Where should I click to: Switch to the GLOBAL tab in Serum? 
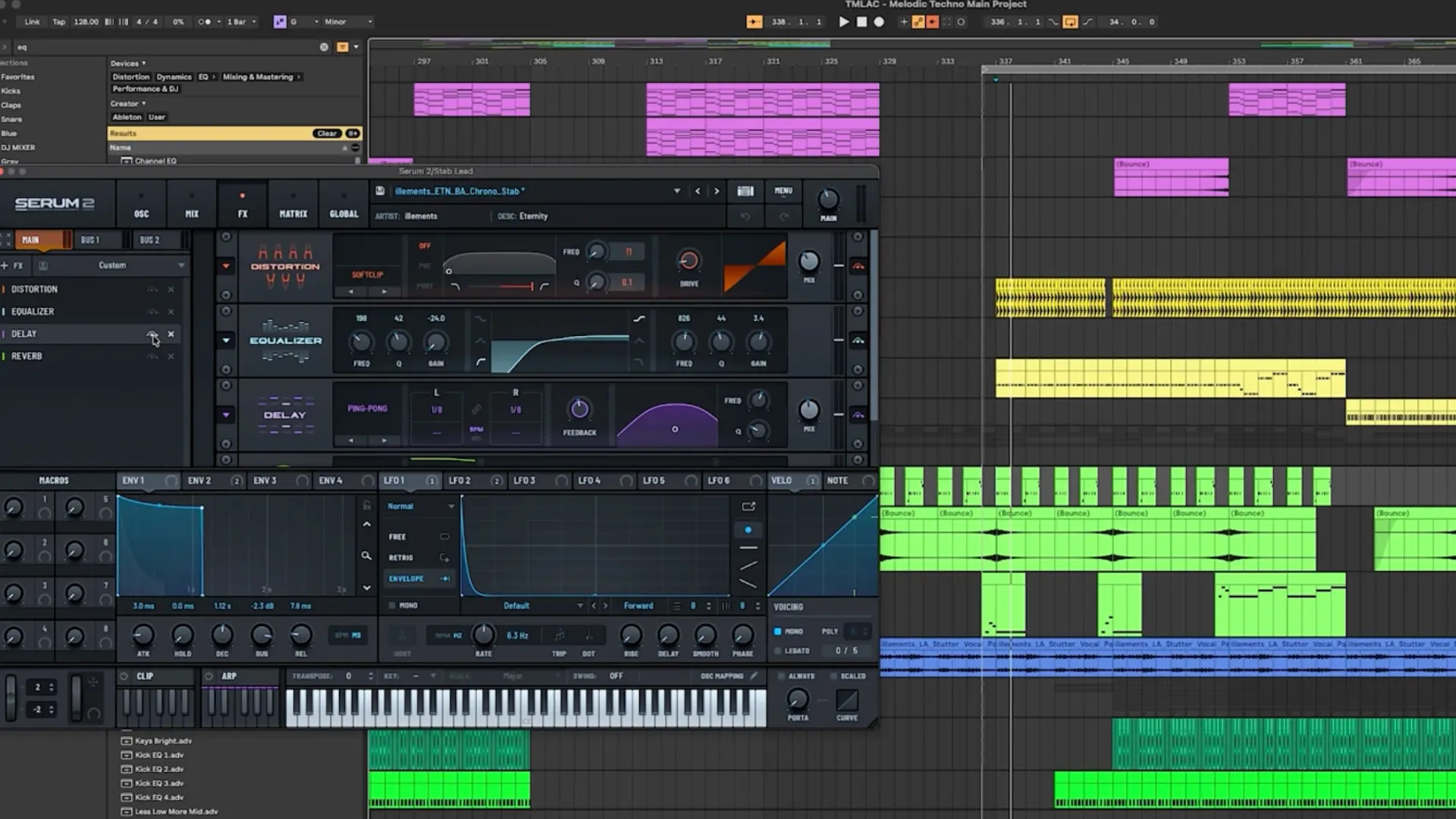click(x=344, y=206)
